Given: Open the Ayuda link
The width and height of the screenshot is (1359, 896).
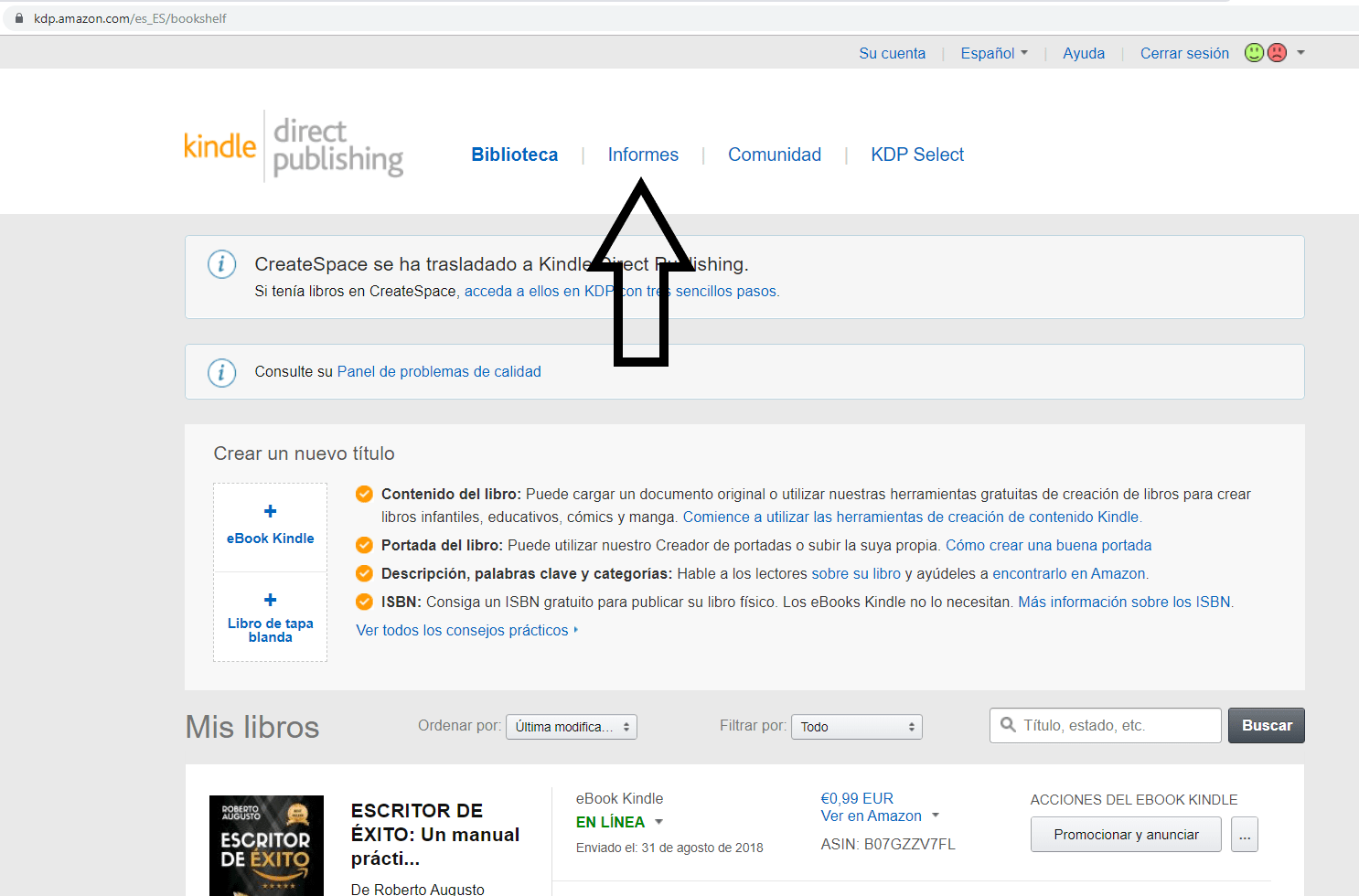Looking at the screenshot, I should 1084,53.
